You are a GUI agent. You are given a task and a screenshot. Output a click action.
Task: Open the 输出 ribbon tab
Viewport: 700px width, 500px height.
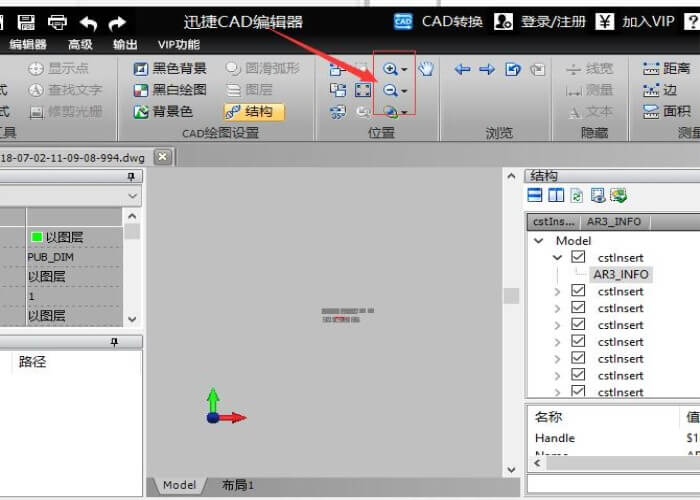pos(125,44)
